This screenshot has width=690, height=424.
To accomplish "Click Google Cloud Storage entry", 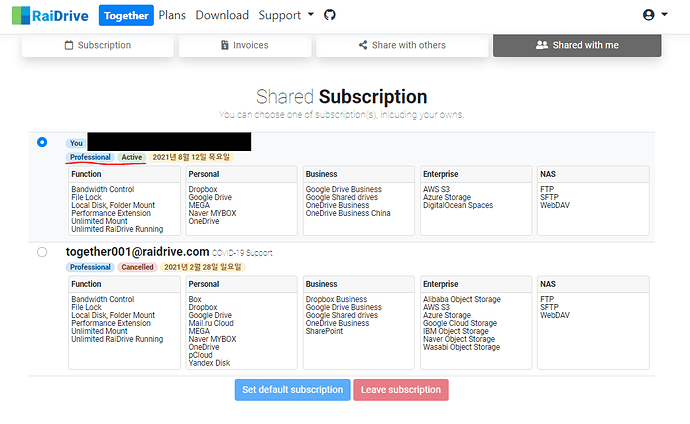I will pyautogui.click(x=460, y=323).
